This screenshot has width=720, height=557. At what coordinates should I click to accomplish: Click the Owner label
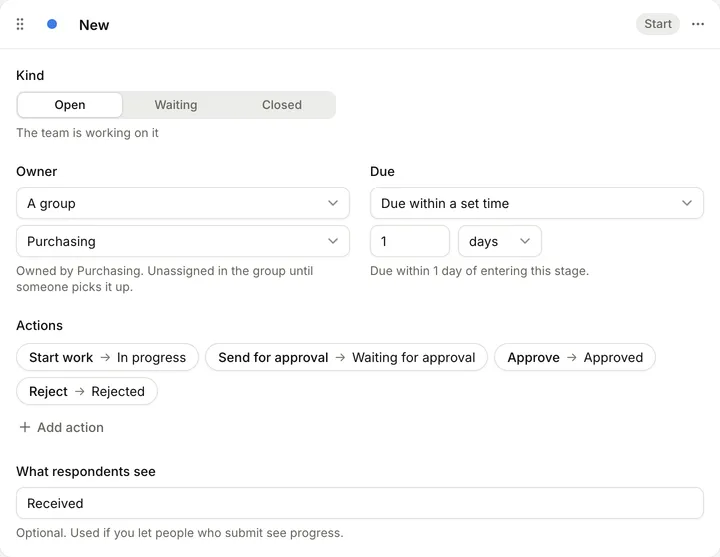[x=37, y=171]
